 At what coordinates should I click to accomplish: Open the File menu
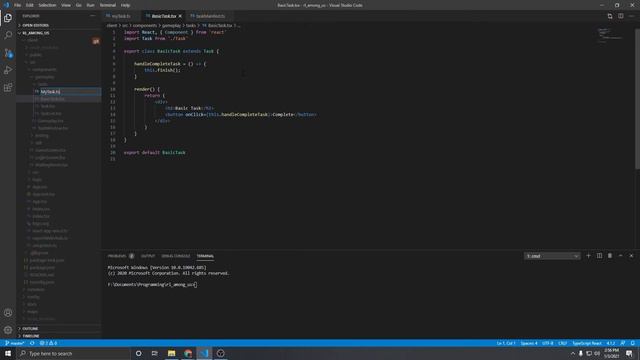pyautogui.click(x=18, y=5)
